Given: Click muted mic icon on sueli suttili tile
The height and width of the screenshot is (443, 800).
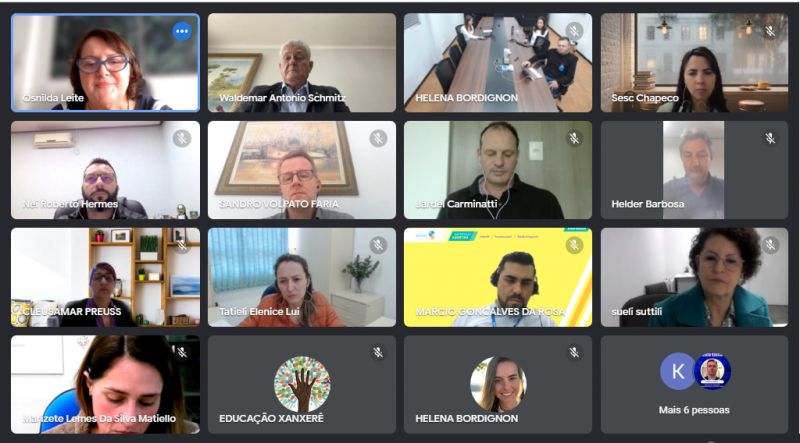Looking at the screenshot, I should pos(770,245).
